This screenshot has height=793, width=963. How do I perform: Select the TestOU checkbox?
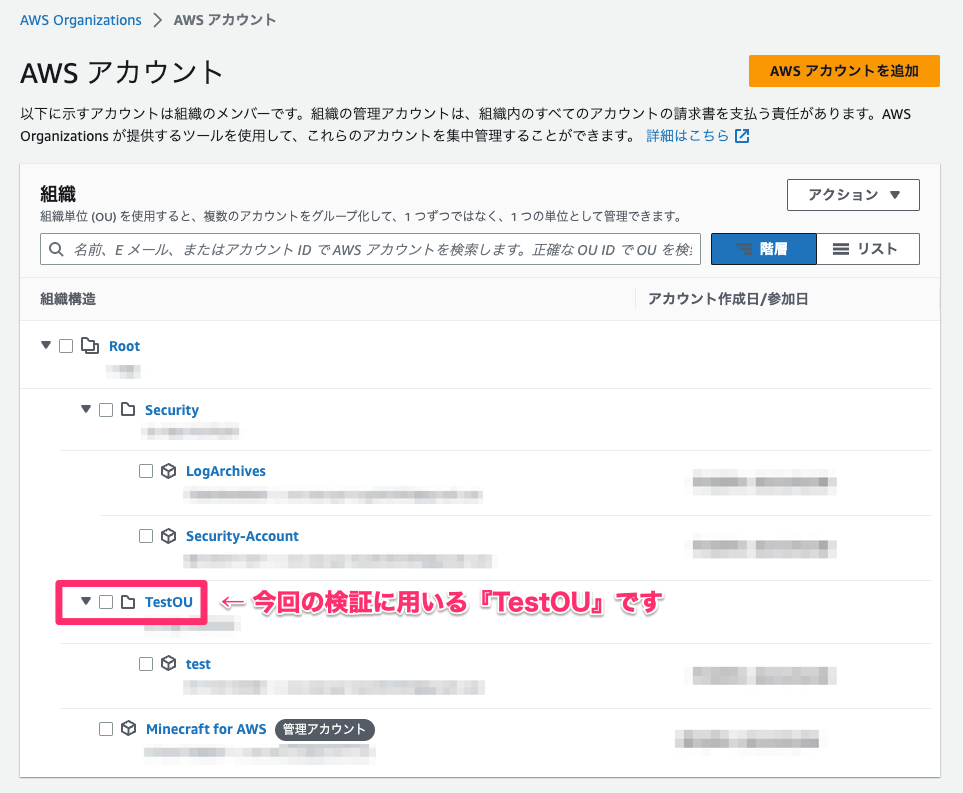click(x=106, y=602)
